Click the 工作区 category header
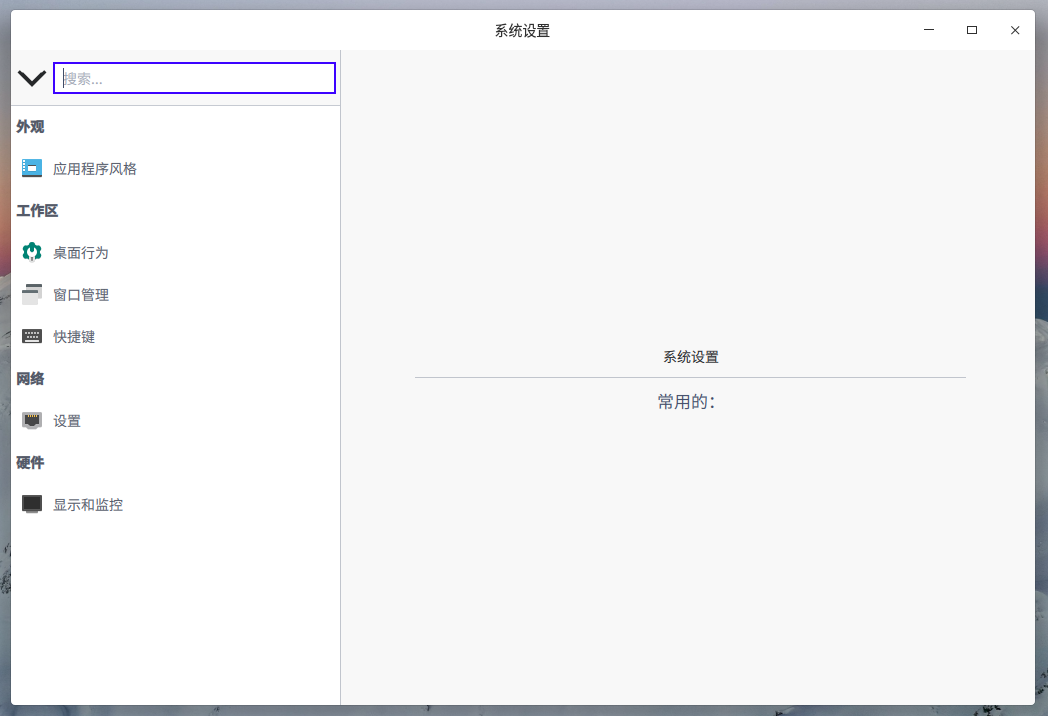The width and height of the screenshot is (1048, 716). (37, 211)
